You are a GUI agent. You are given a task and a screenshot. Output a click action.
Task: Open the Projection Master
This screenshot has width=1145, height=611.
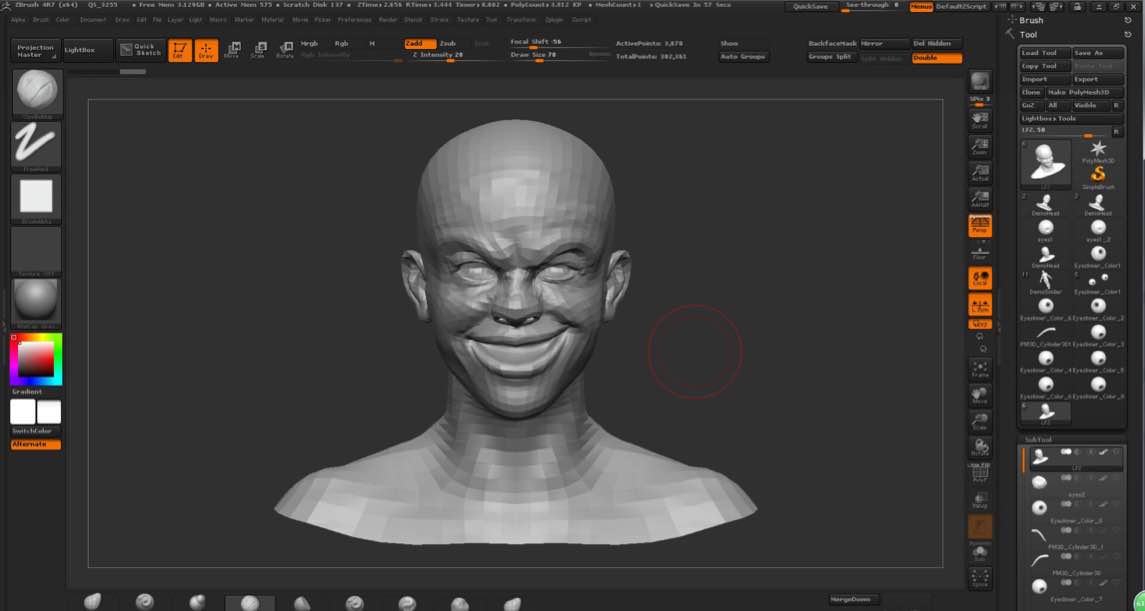(36, 50)
